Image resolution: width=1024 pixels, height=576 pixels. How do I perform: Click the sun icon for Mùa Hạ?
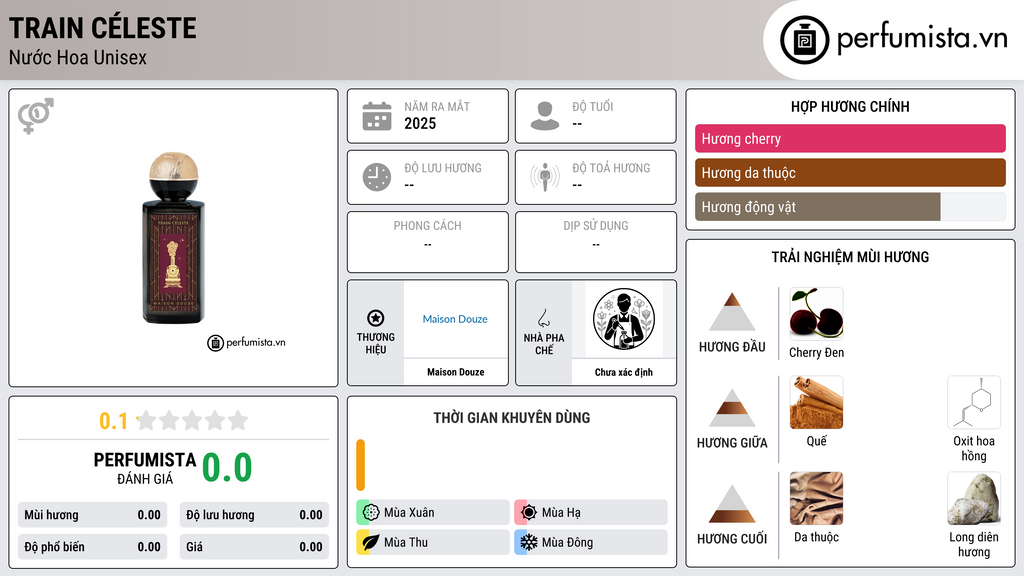[x=528, y=513]
